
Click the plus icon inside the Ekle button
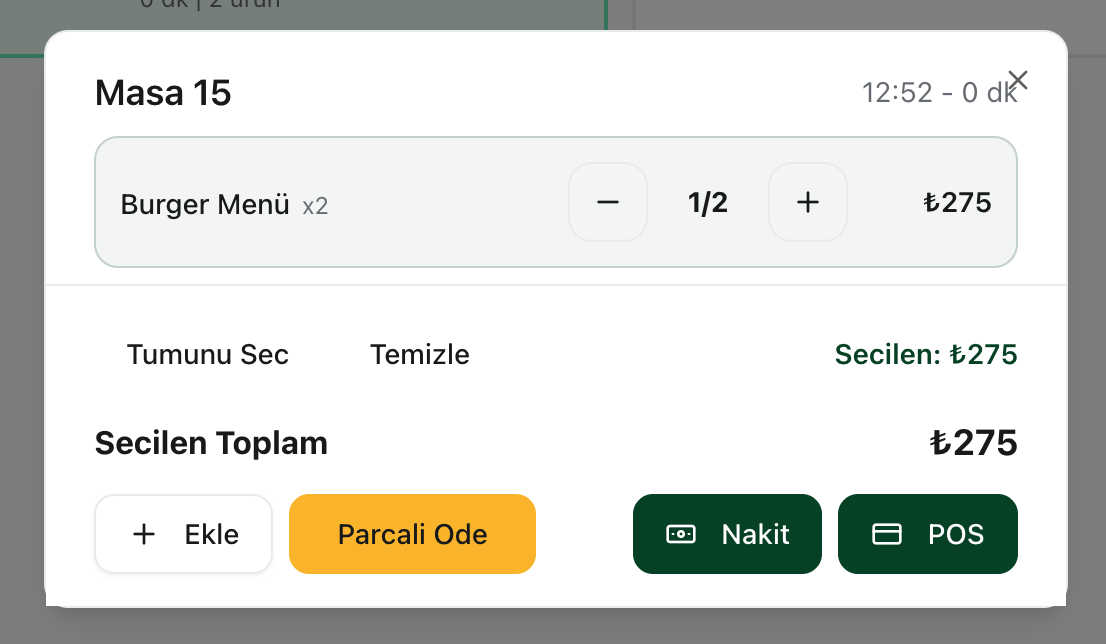pos(144,534)
